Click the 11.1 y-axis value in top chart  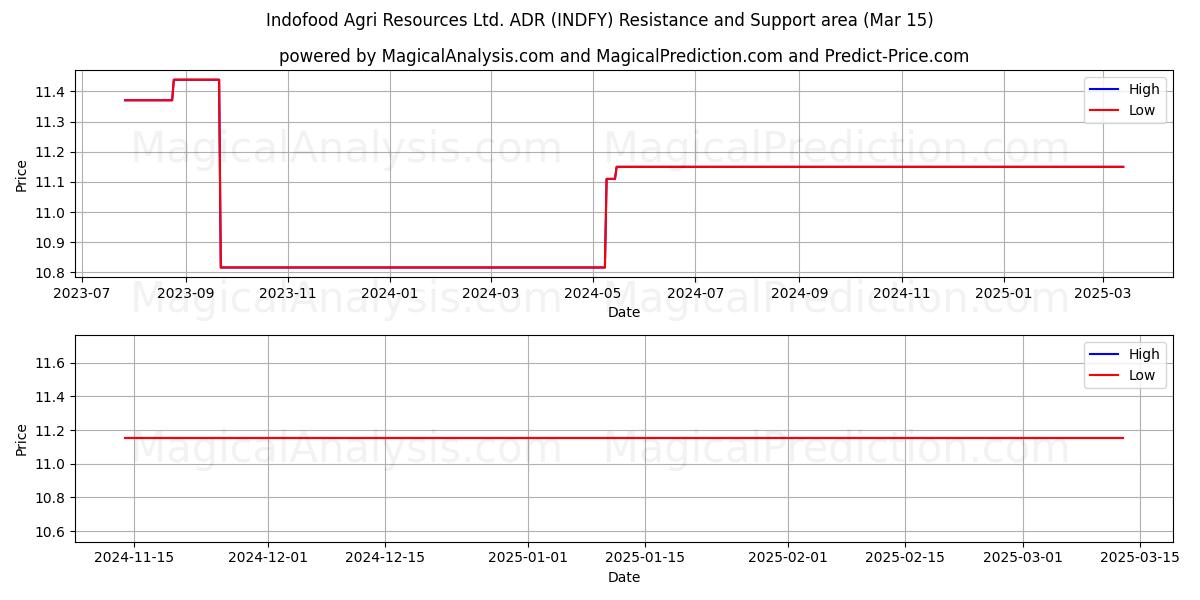click(51, 182)
